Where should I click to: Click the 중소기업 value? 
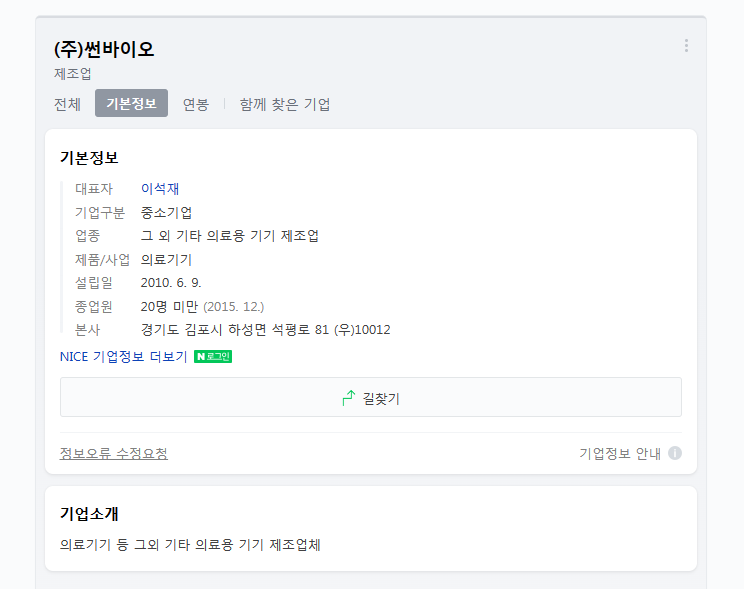[167, 212]
